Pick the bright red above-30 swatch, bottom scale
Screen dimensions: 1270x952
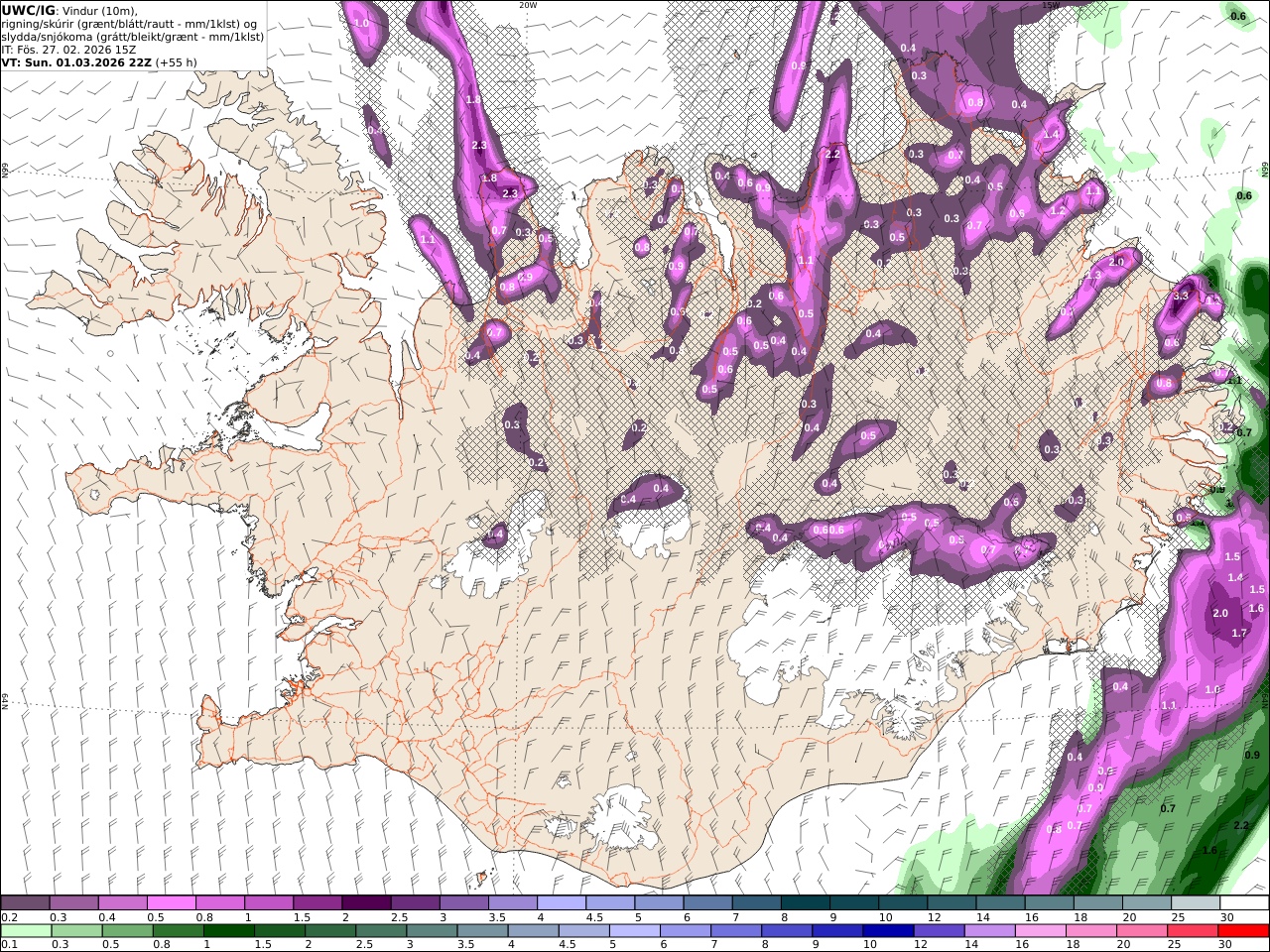click(1242, 931)
